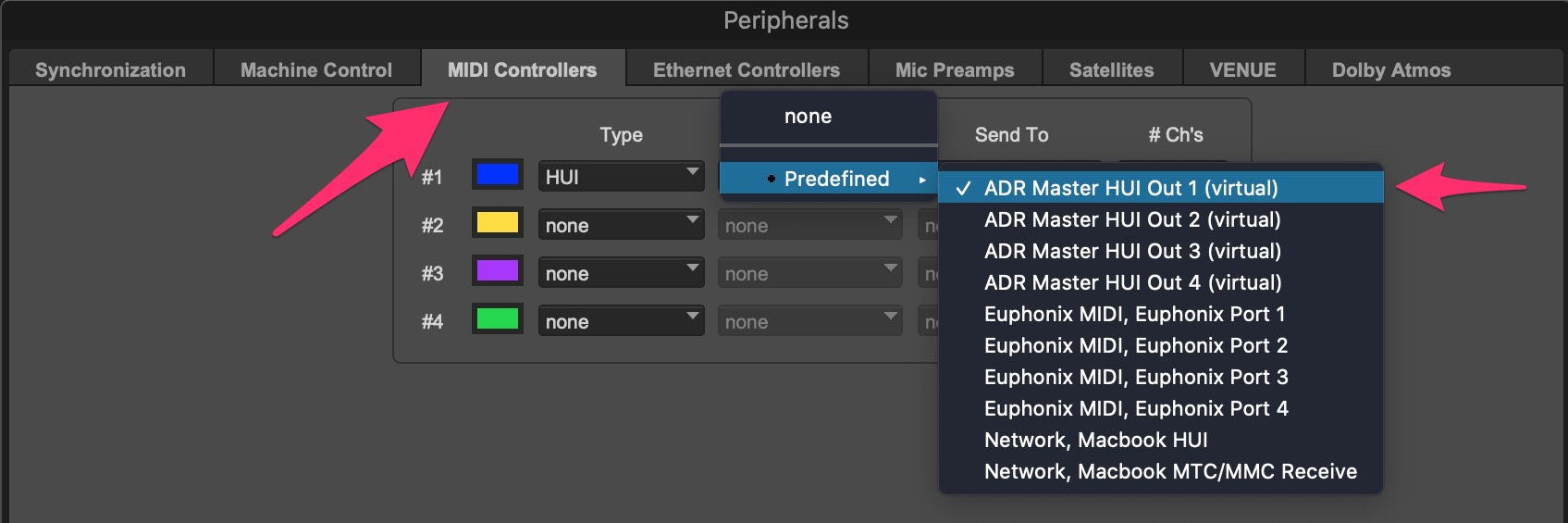This screenshot has width=1568, height=523.
Task: Open the Mic Preamps tab
Action: click(x=955, y=69)
